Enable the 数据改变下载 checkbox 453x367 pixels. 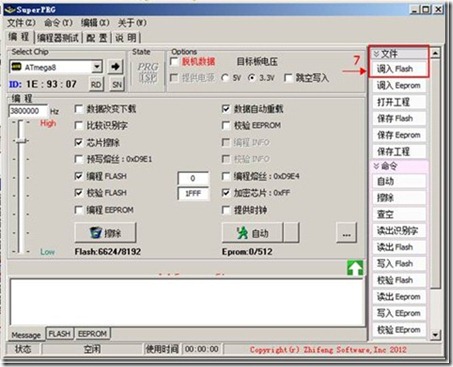point(79,109)
